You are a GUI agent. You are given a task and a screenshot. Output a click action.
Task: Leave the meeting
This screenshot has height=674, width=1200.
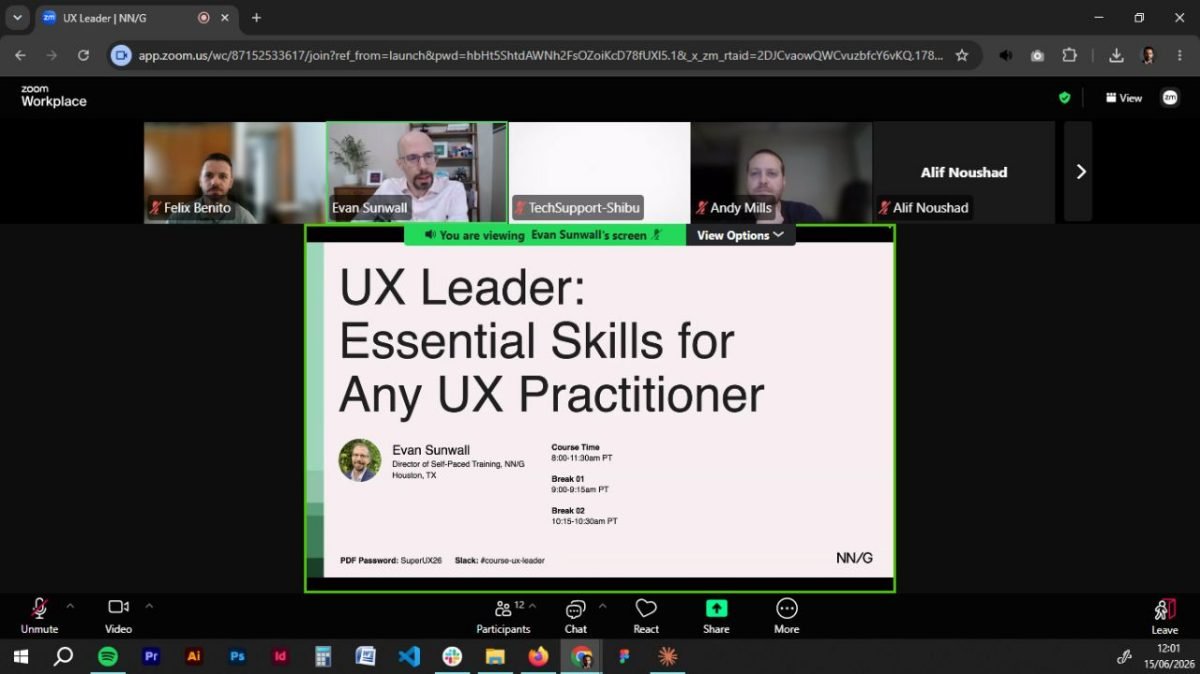coord(1164,617)
